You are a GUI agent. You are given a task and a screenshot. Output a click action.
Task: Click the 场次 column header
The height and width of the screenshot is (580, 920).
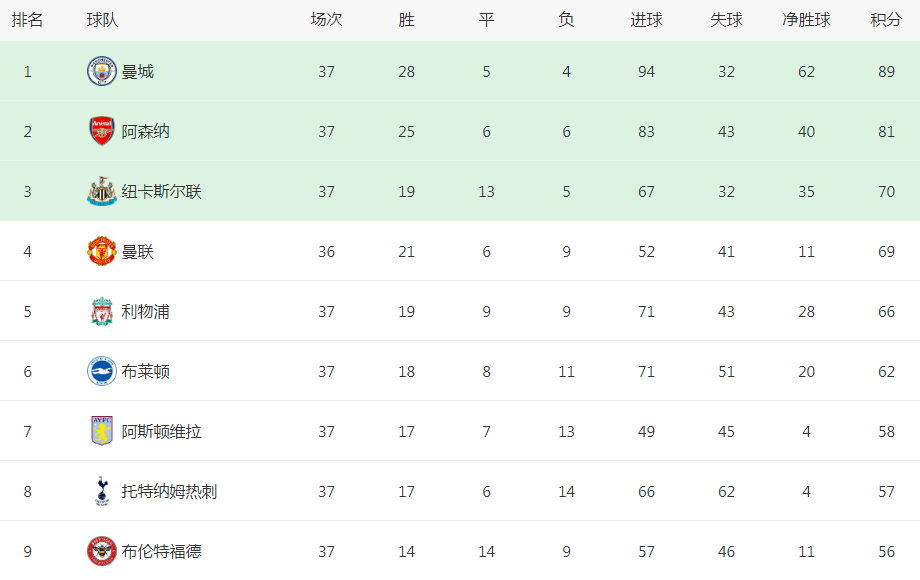326,20
